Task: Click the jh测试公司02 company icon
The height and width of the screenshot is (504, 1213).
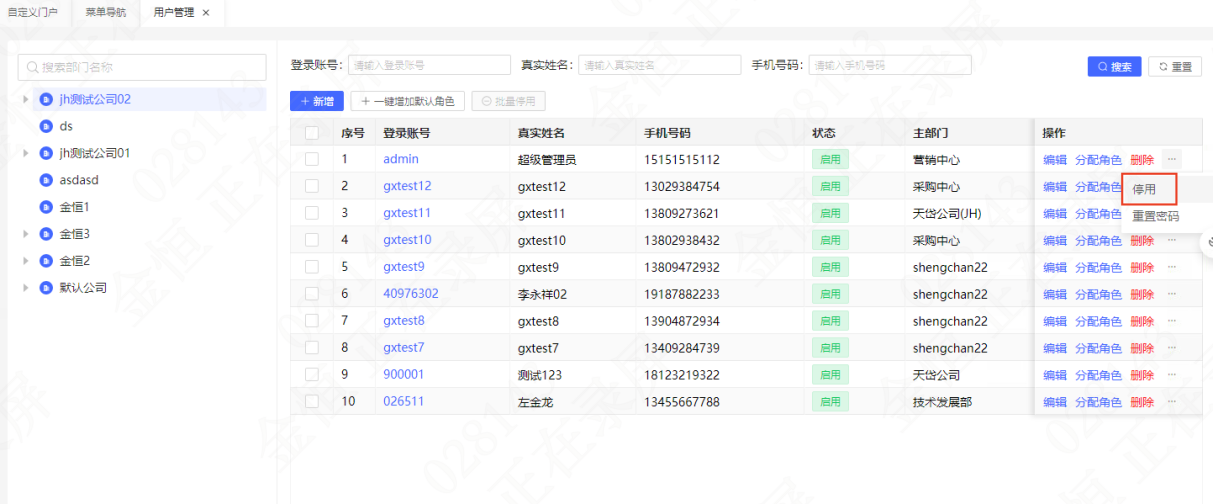Action: tap(45, 99)
